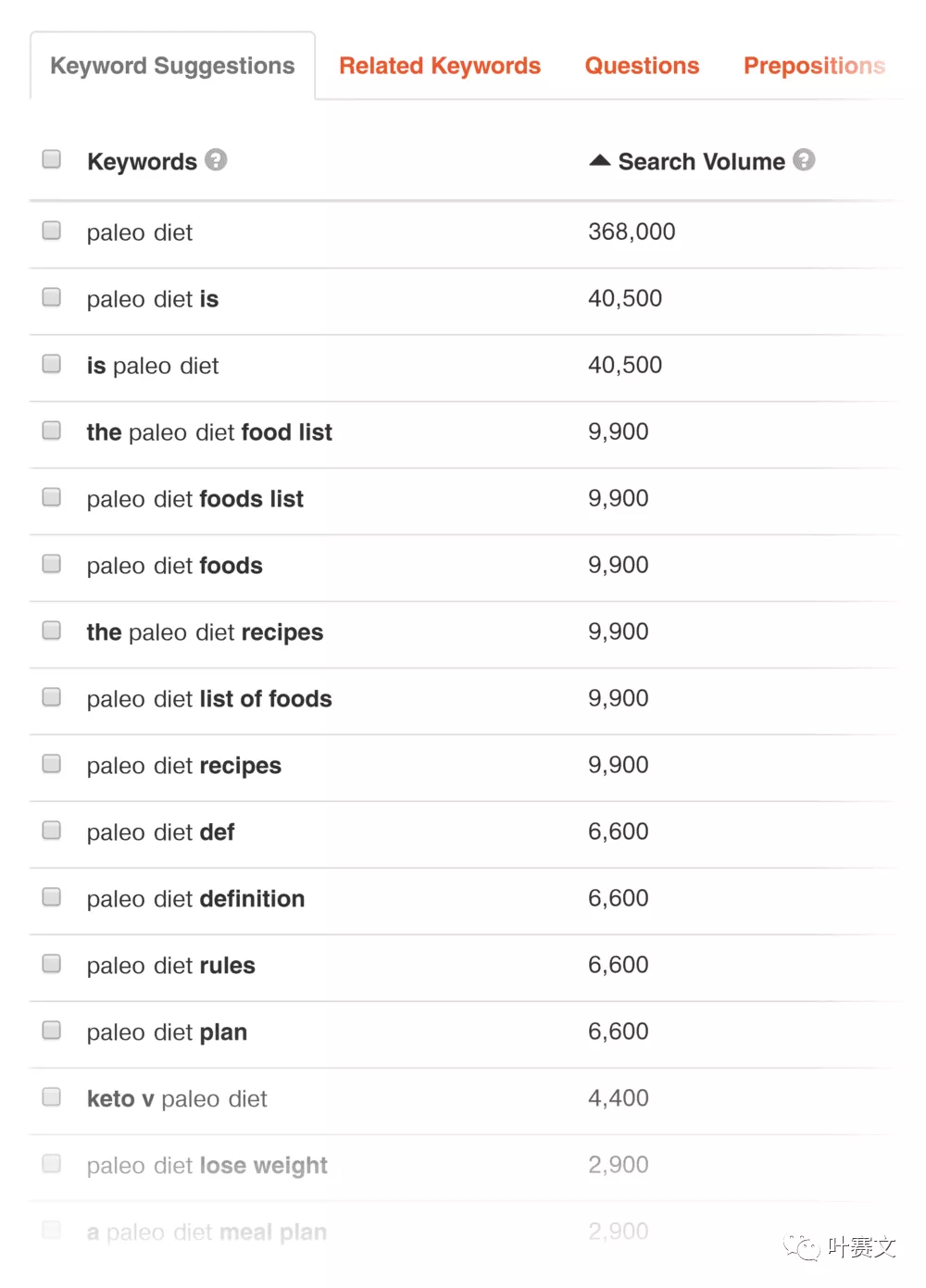The height and width of the screenshot is (1288, 926).
Task: Click the sort arrow before Search Volume
Action: (x=600, y=160)
